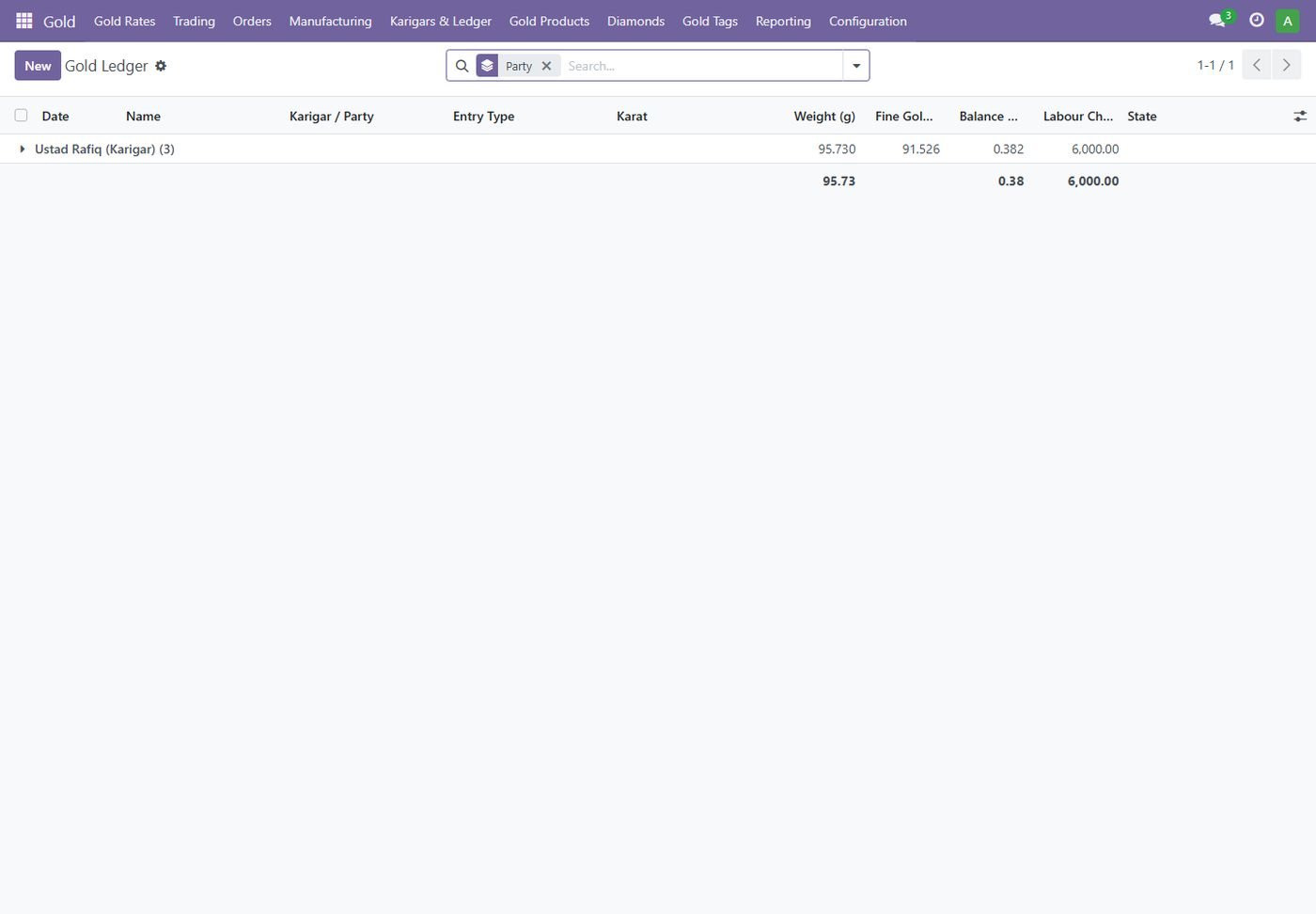The image size is (1316, 914).
Task: Sort by Weight (g) column header
Action: (x=824, y=116)
